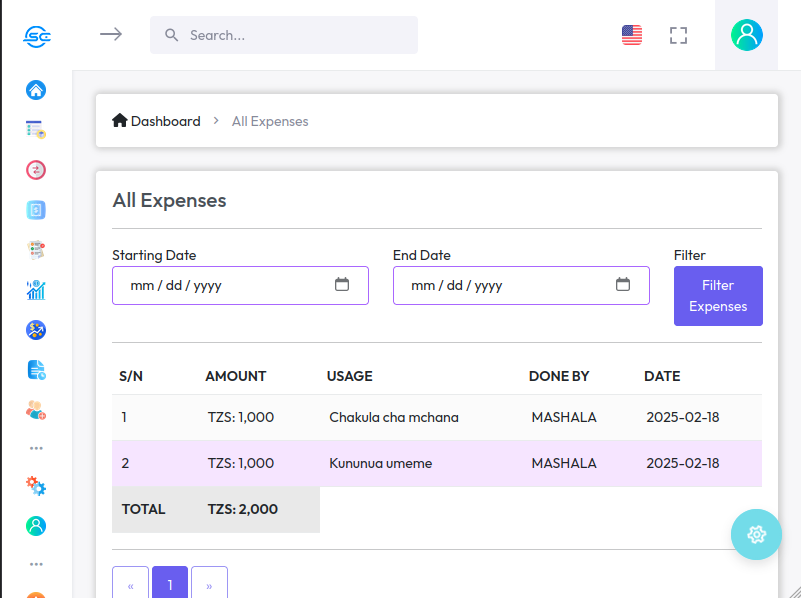This screenshot has height=598, width=801.
Task: Go to next page with » button
Action: pyautogui.click(x=209, y=585)
